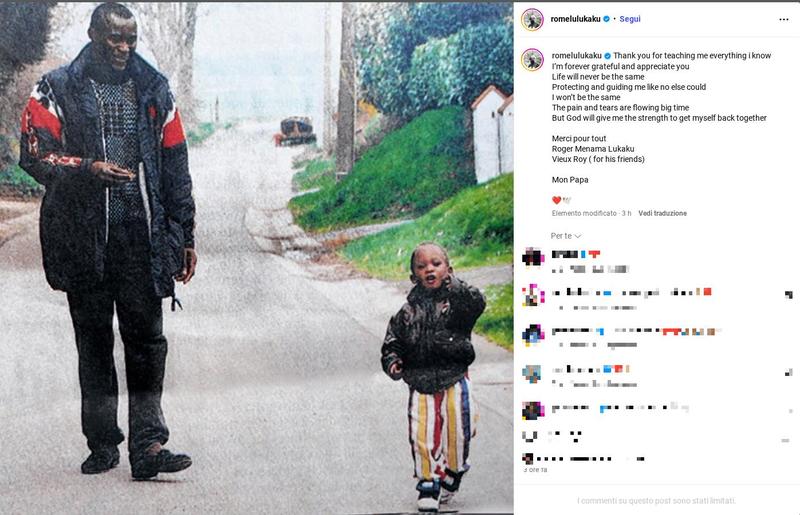
Task: Click the avatar next to the caption text
Action: pos(532,60)
